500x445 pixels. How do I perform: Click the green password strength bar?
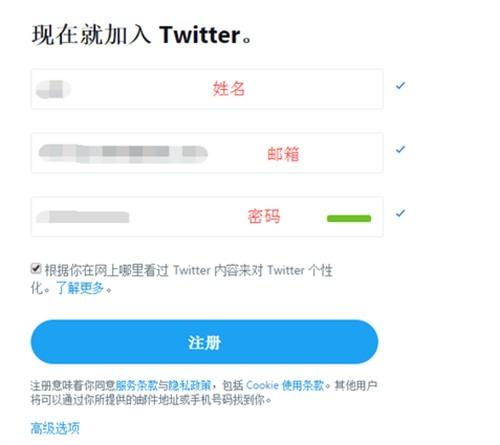[349, 218]
